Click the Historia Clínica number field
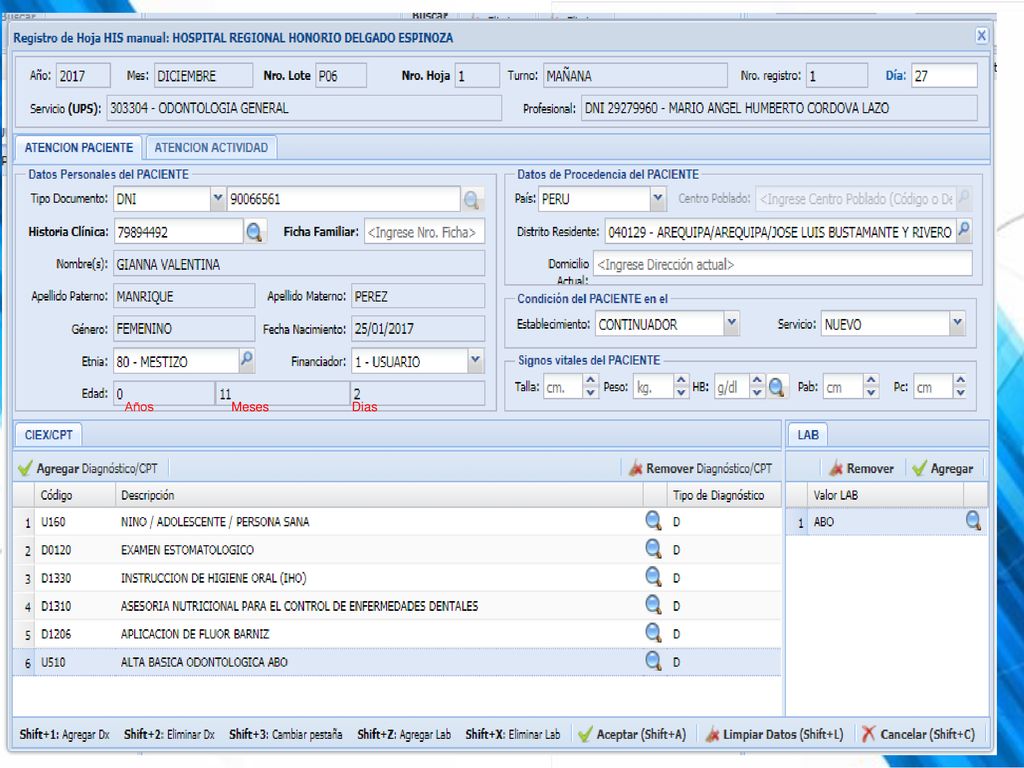1024x768 pixels. point(178,232)
